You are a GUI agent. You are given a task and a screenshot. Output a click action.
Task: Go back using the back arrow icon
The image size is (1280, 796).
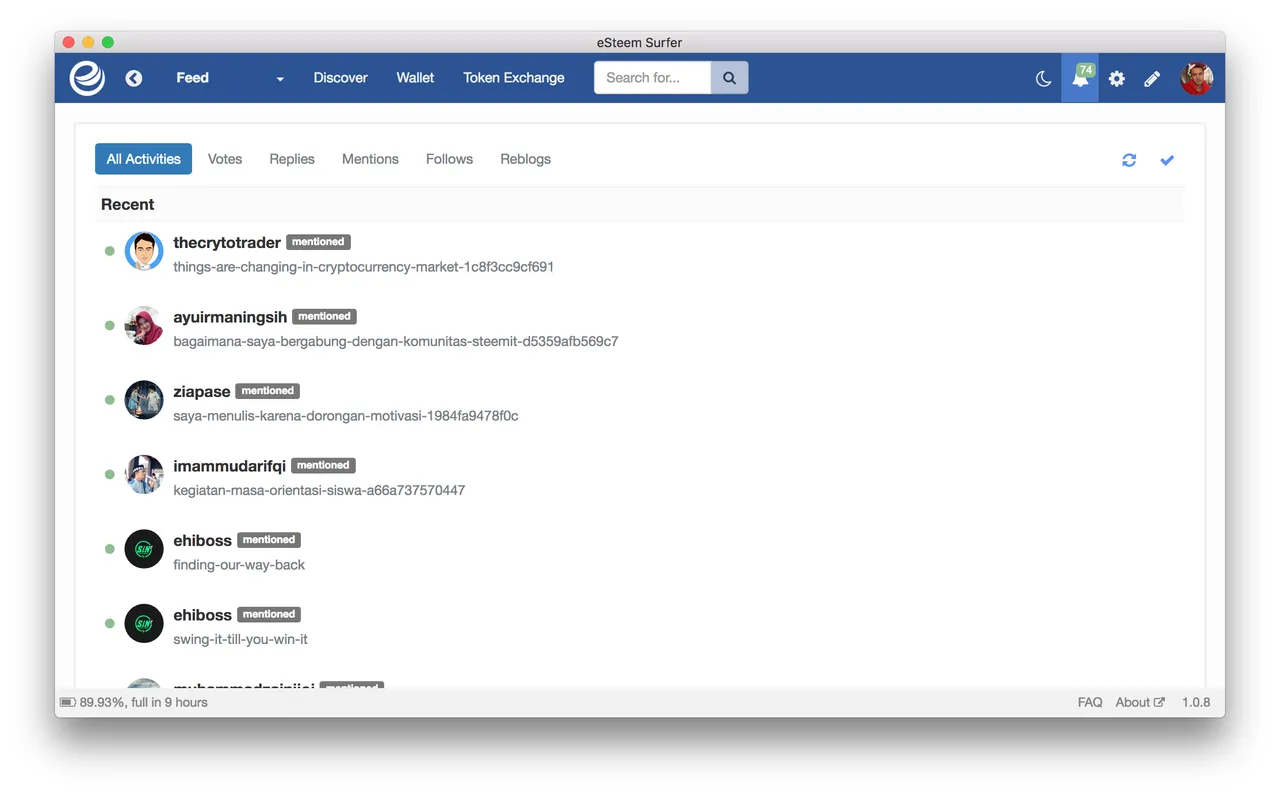(134, 78)
